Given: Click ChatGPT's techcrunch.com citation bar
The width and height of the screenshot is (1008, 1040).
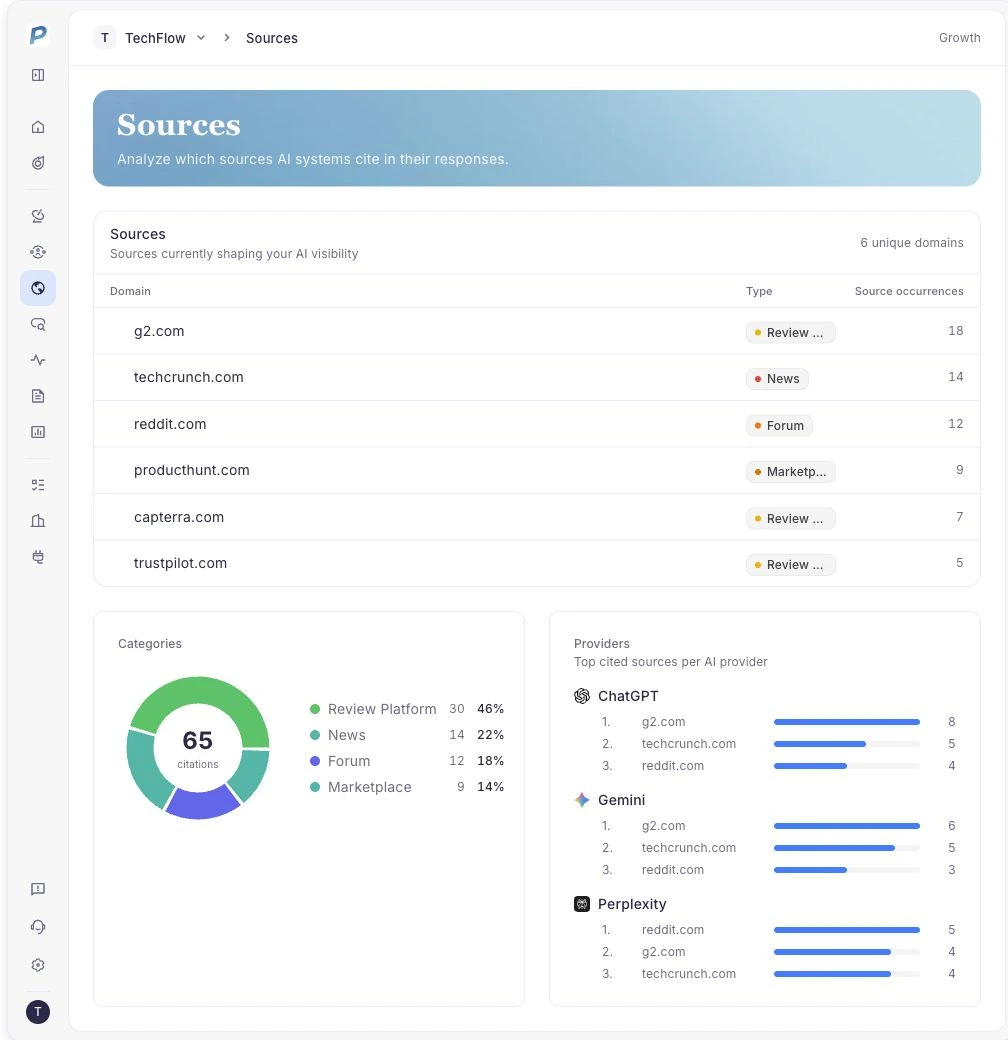Looking at the screenshot, I should (x=847, y=744).
